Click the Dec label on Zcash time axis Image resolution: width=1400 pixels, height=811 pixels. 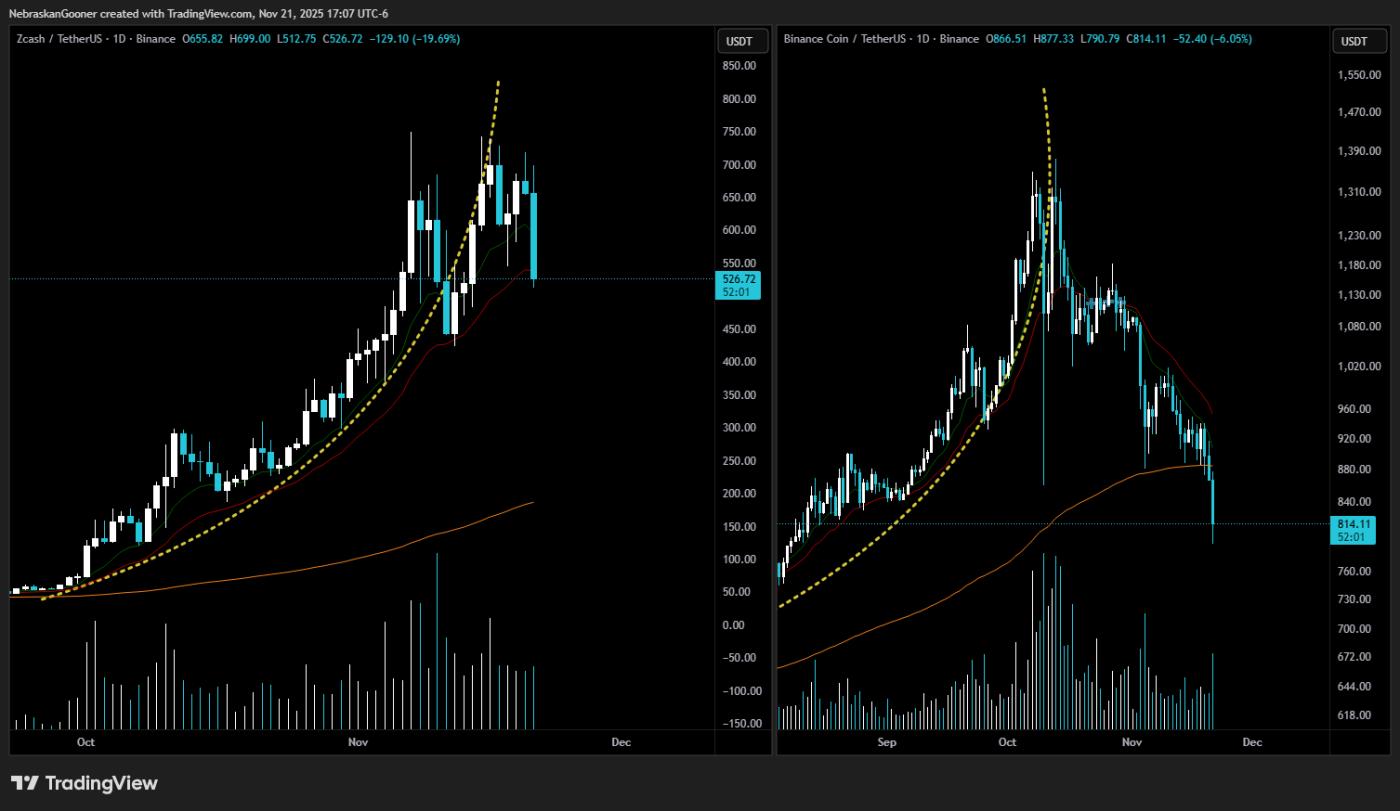[620, 742]
